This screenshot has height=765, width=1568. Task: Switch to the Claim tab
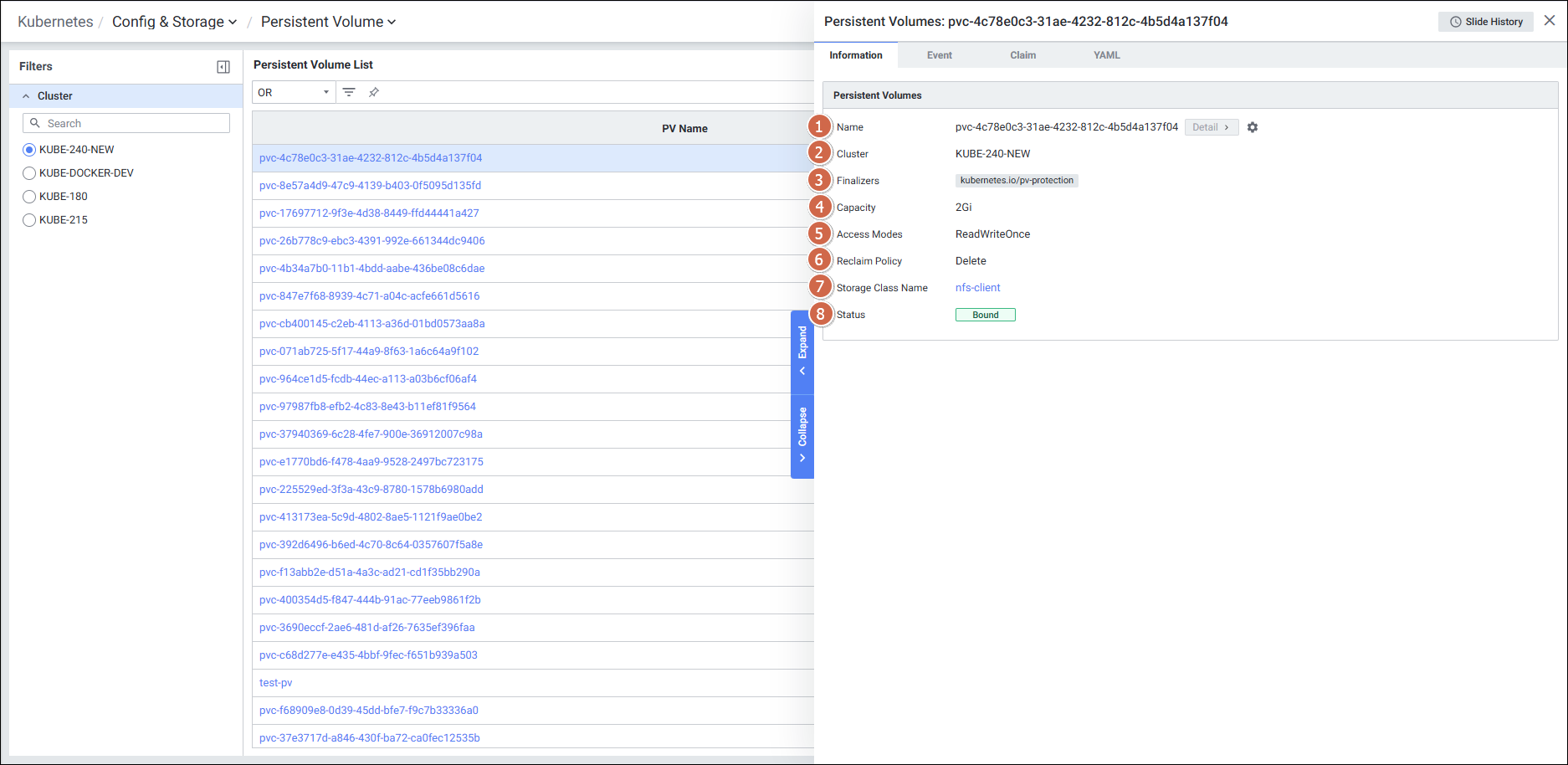[1022, 55]
